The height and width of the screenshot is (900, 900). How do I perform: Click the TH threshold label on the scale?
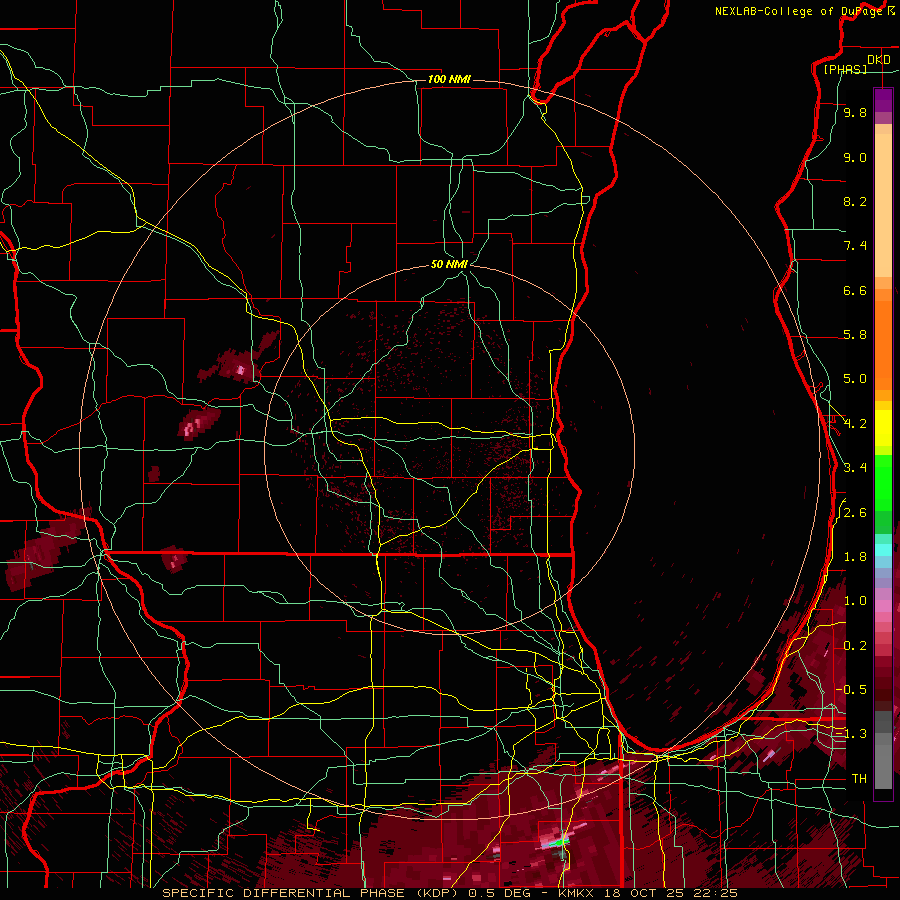[x=859, y=779]
